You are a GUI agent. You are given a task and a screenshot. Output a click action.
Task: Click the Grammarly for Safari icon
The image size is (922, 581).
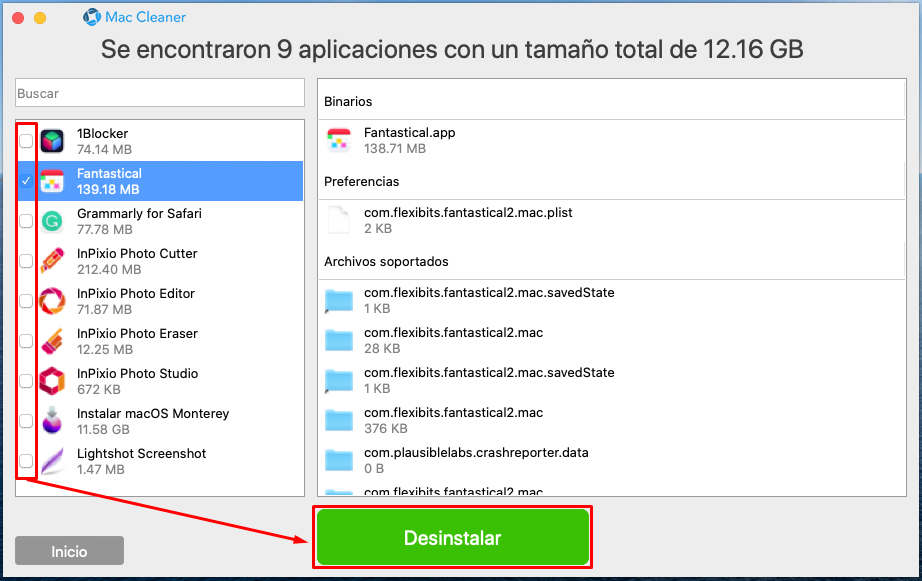[52, 221]
